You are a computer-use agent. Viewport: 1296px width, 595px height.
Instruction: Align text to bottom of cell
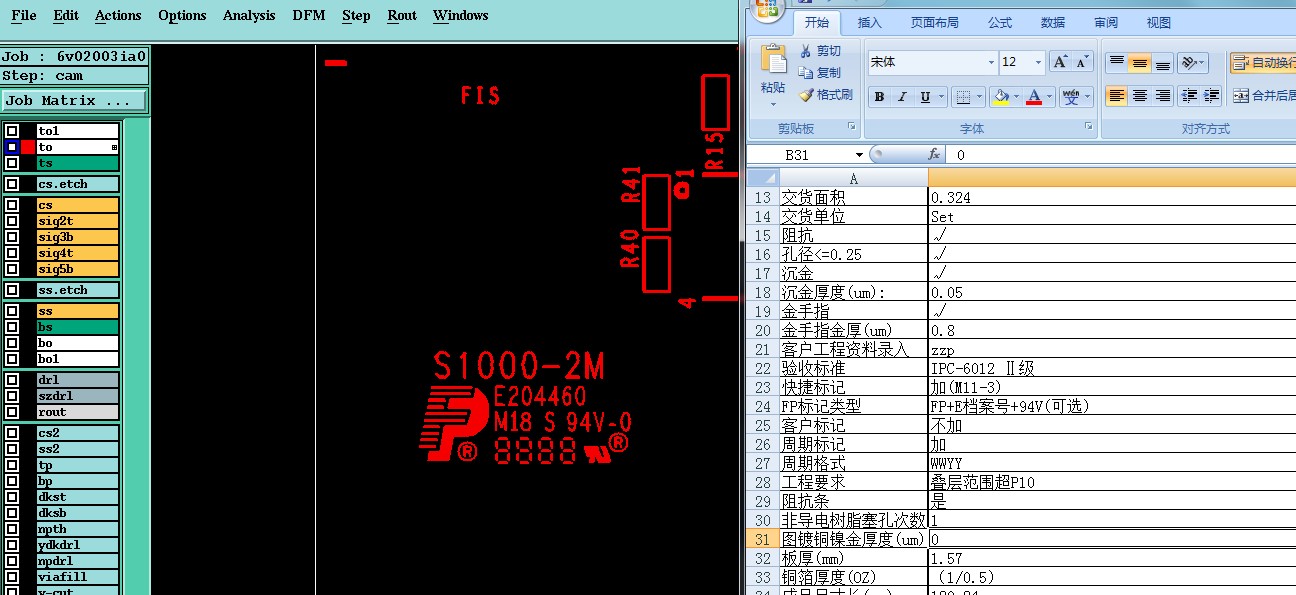(x=1163, y=63)
